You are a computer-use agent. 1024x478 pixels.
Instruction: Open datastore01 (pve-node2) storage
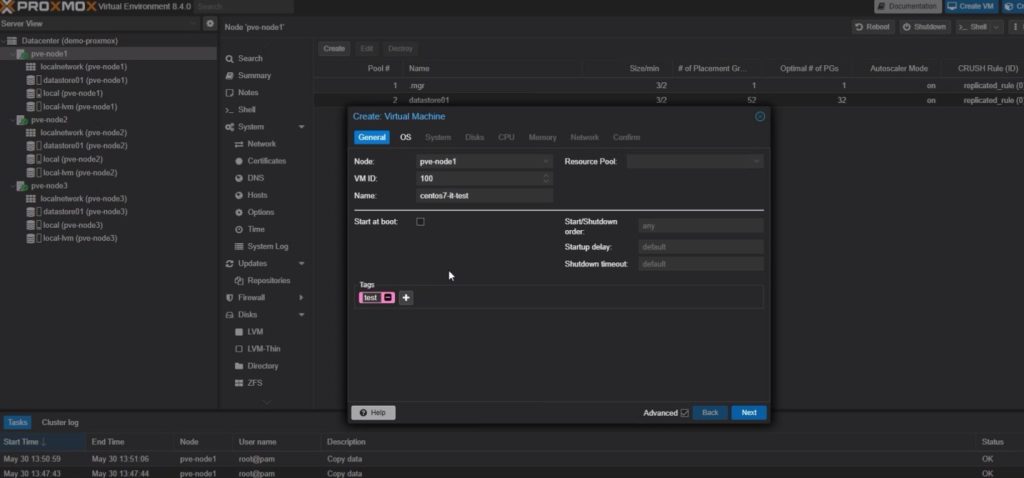[85, 146]
